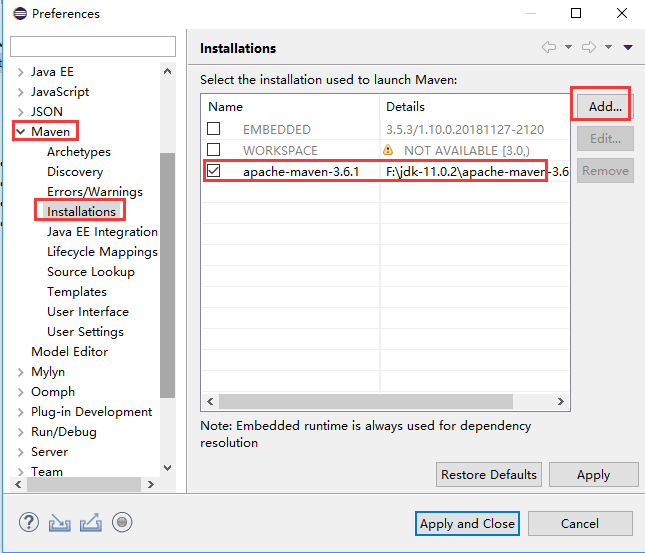Viewport: 645px width, 553px height.
Task: Select the Installations tree item
Action: click(x=81, y=211)
